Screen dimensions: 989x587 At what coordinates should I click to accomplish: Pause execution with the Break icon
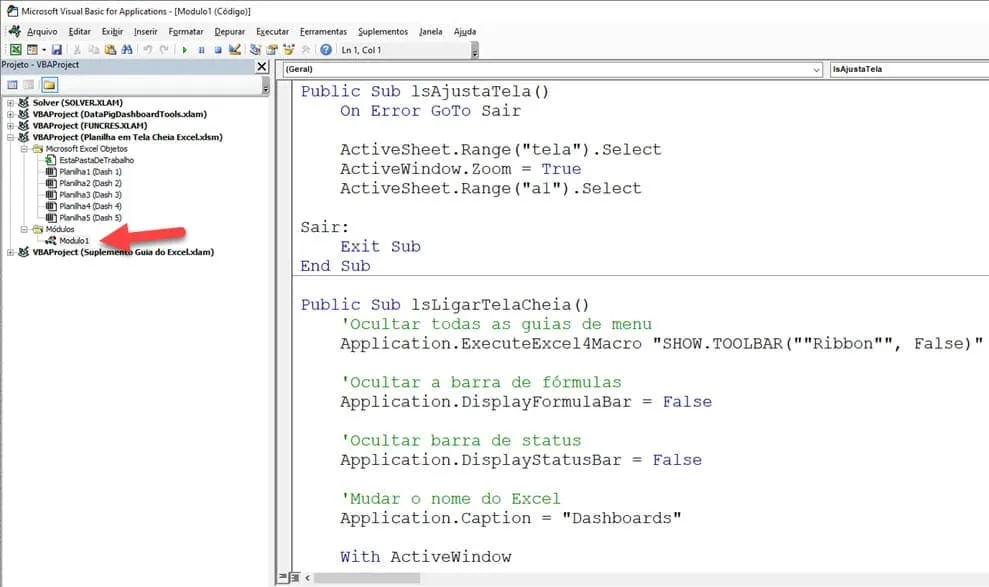[201, 50]
